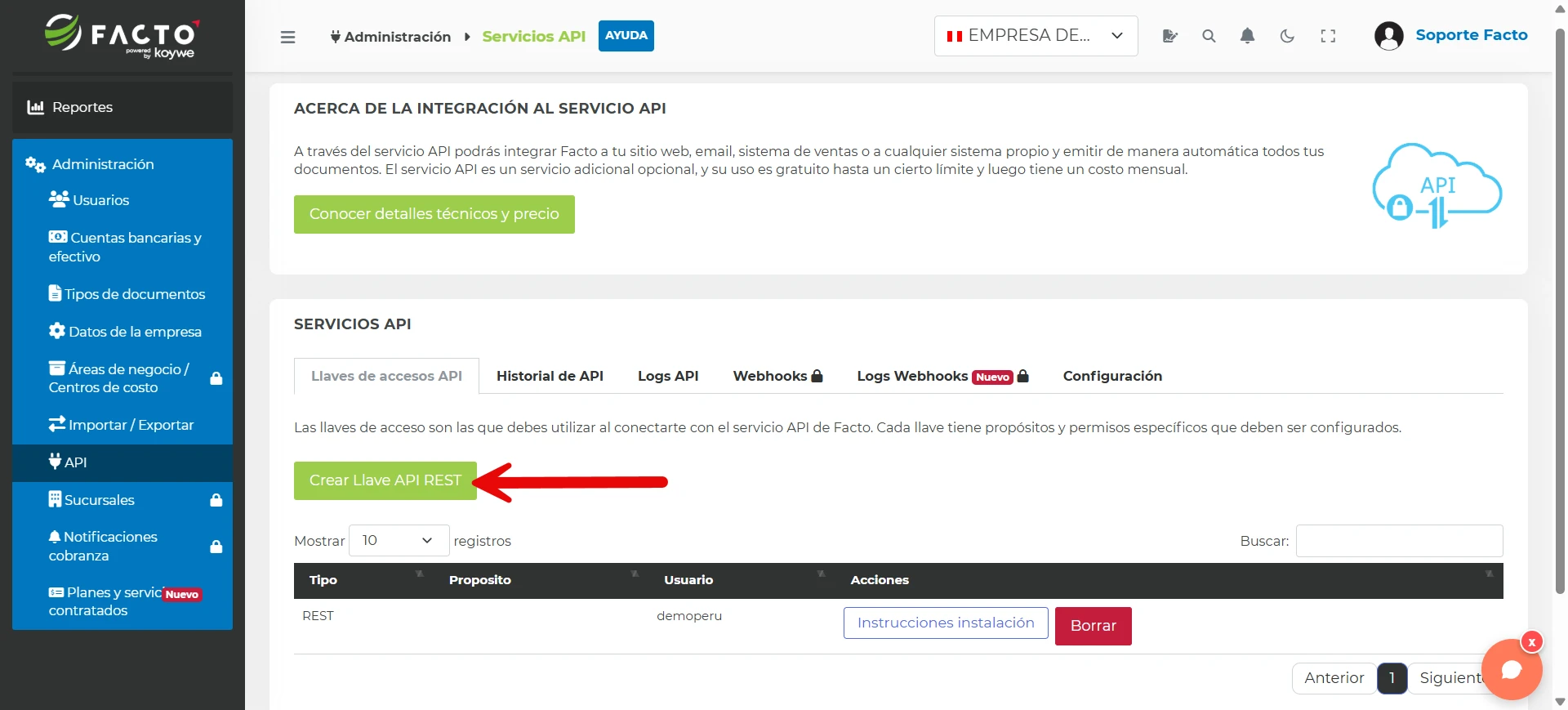Collapse the Administración sidebar section
This screenshot has height=710, width=1568.
(x=122, y=164)
